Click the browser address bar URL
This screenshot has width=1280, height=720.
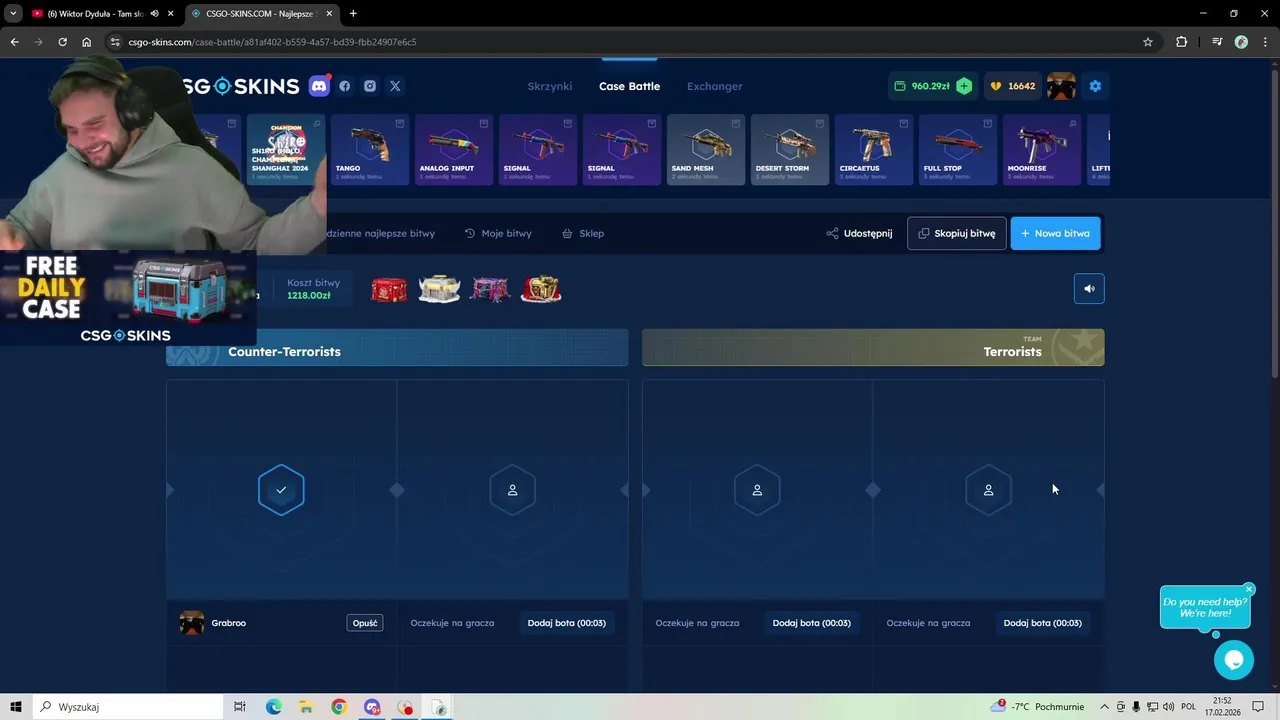[272, 42]
